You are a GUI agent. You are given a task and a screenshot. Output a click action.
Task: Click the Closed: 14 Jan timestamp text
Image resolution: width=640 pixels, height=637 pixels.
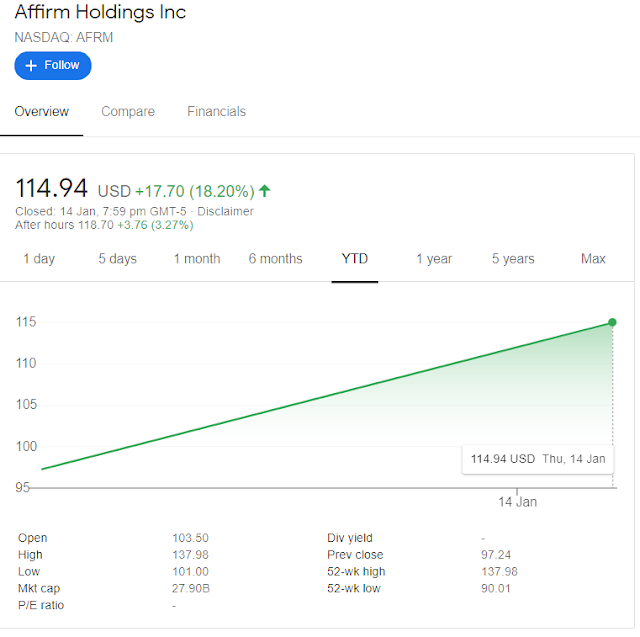click(101, 211)
